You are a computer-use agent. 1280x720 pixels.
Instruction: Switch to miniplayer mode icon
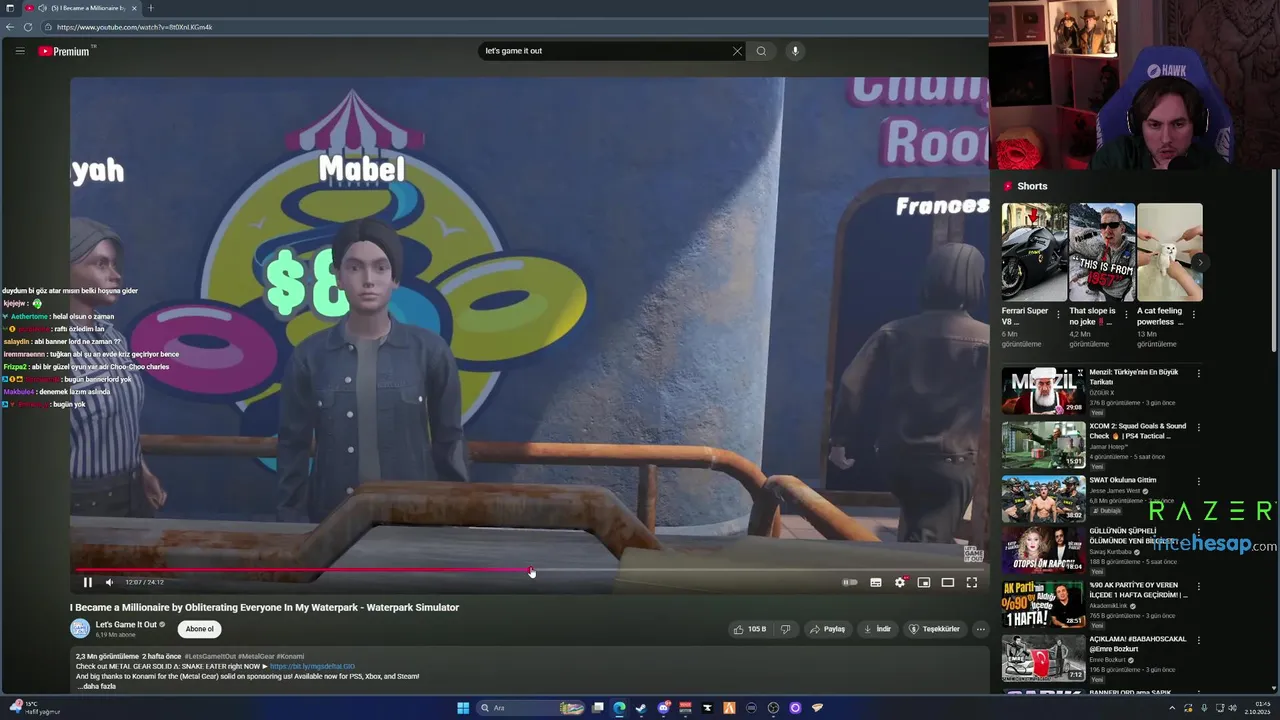coord(924,582)
